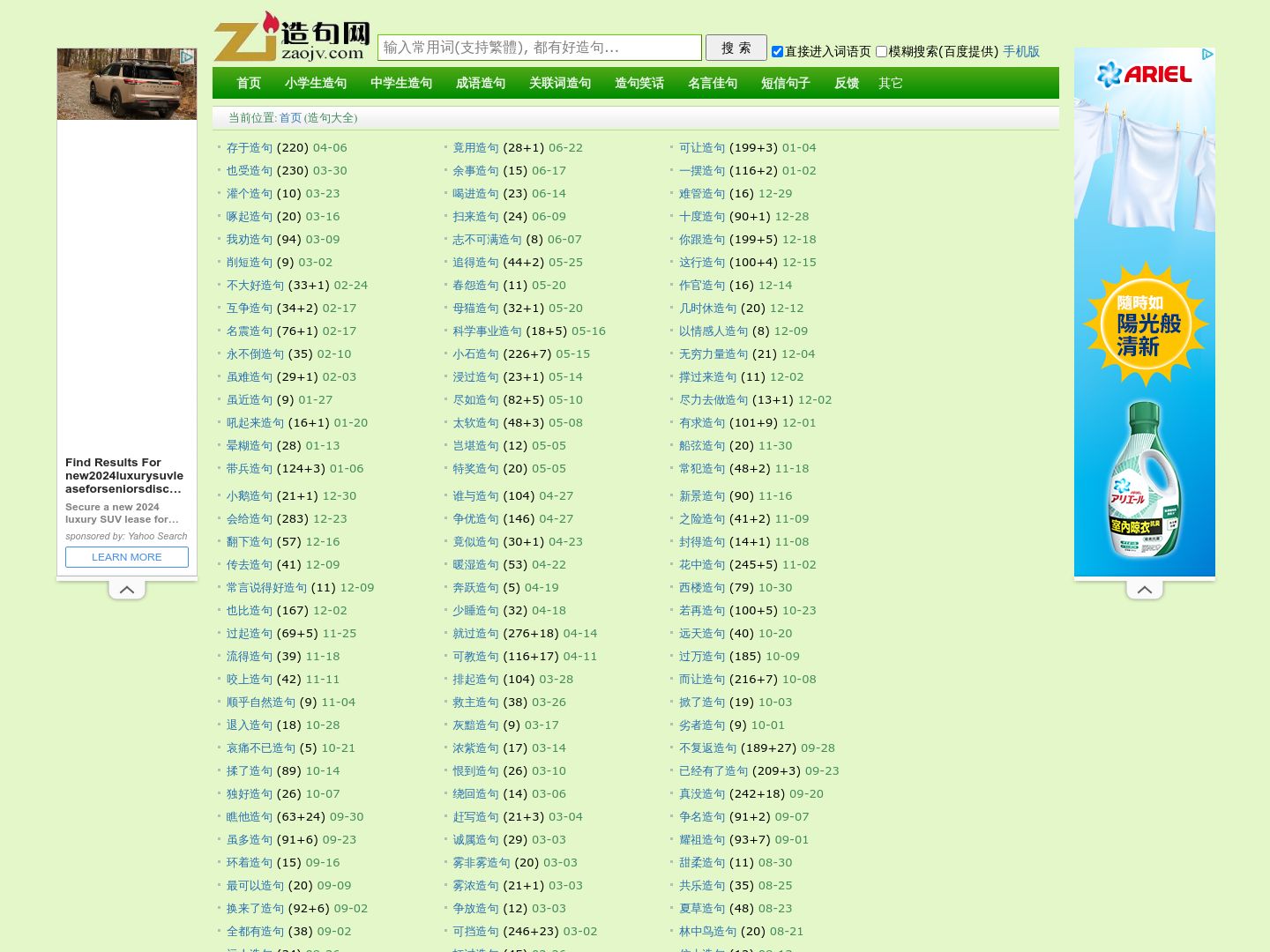Click the AdChoices icon on the Ariel ad
The width and height of the screenshot is (1270, 952).
click(x=1207, y=55)
